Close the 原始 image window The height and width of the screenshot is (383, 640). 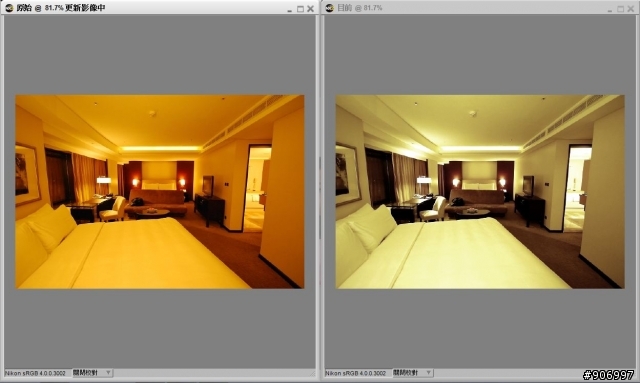coord(311,9)
